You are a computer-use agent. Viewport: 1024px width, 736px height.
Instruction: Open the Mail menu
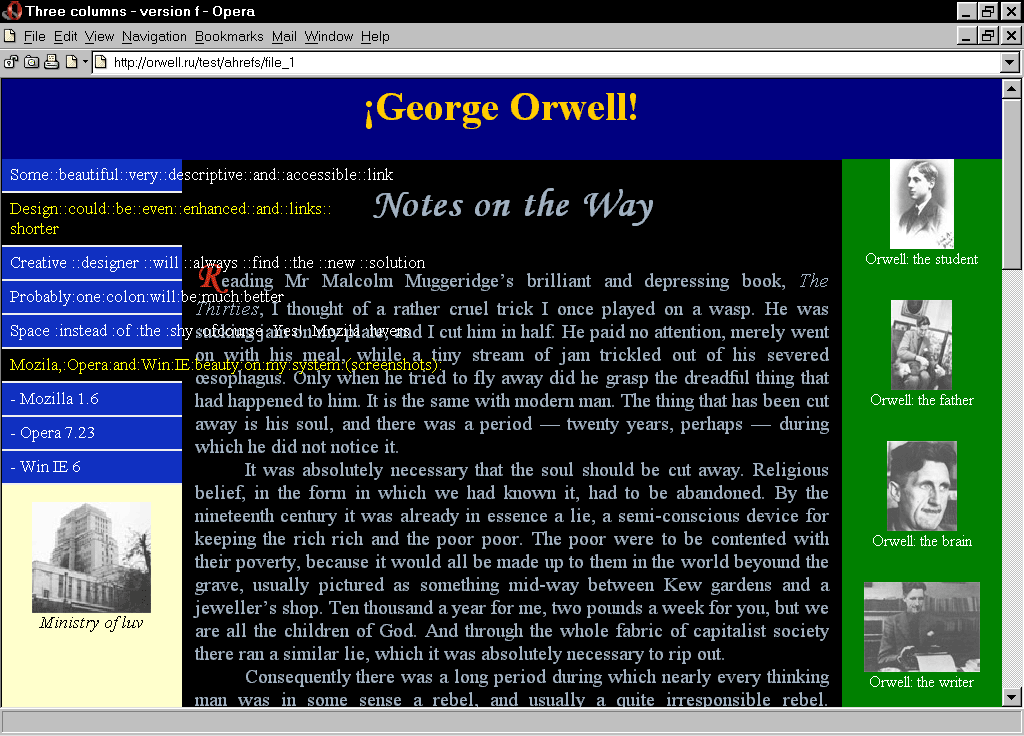coord(284,37)
